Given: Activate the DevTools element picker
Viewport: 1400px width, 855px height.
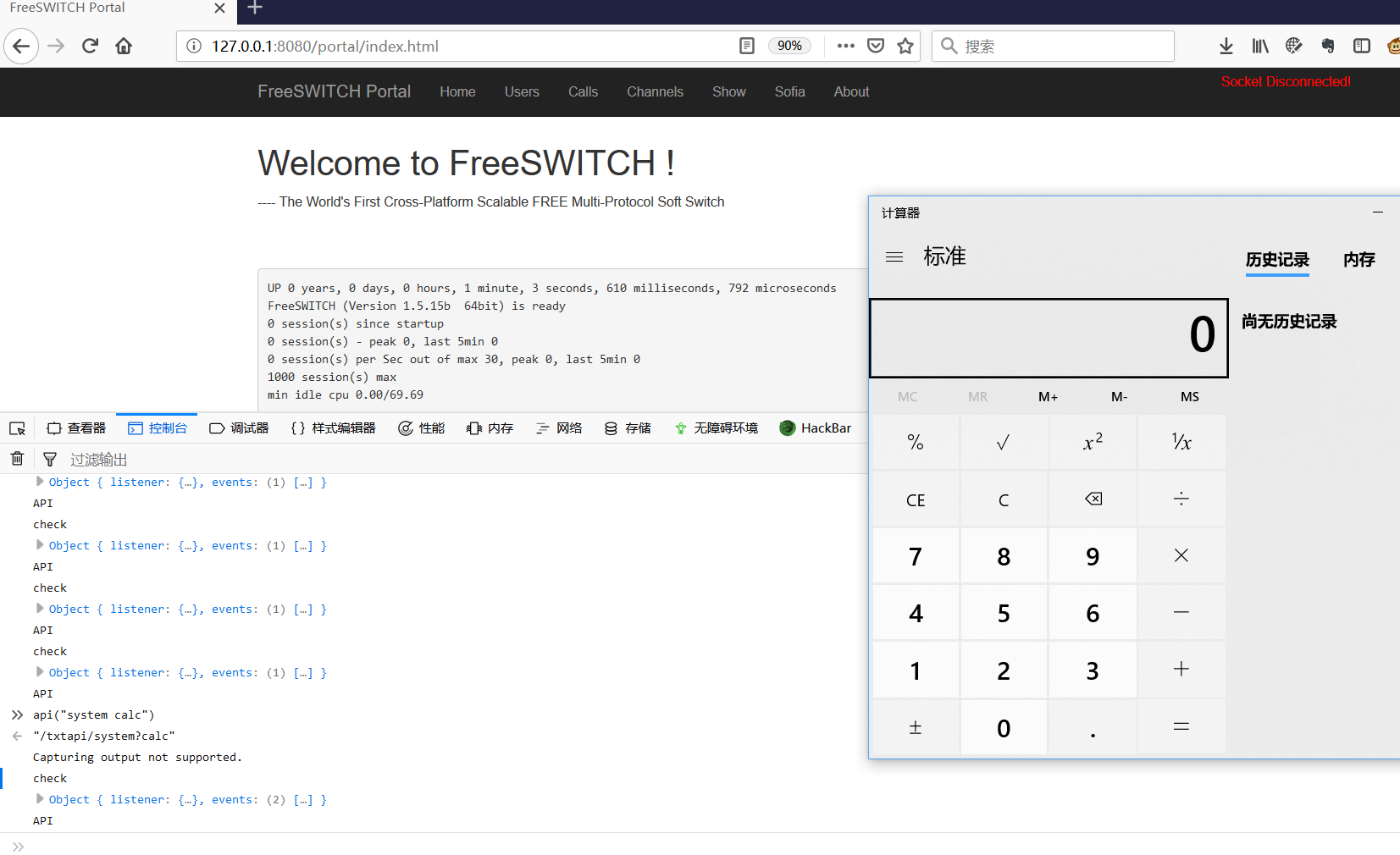Looking at the screenshot, I should (17, 428).
